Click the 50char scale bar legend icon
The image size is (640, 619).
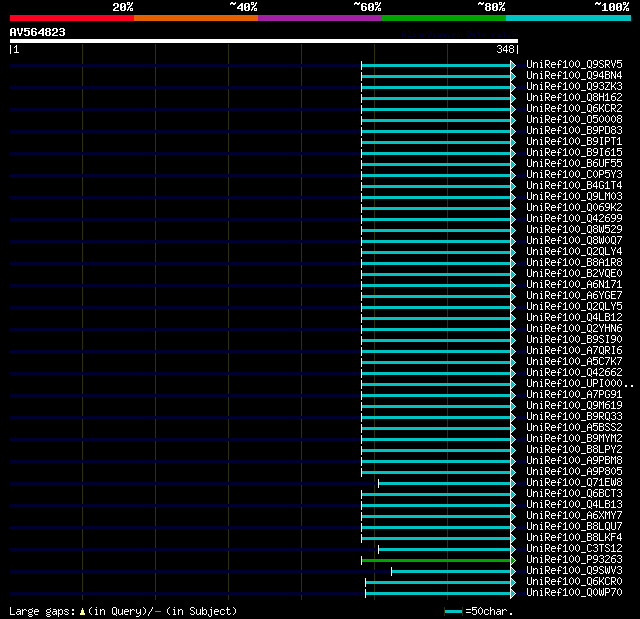tap(453, 611)
